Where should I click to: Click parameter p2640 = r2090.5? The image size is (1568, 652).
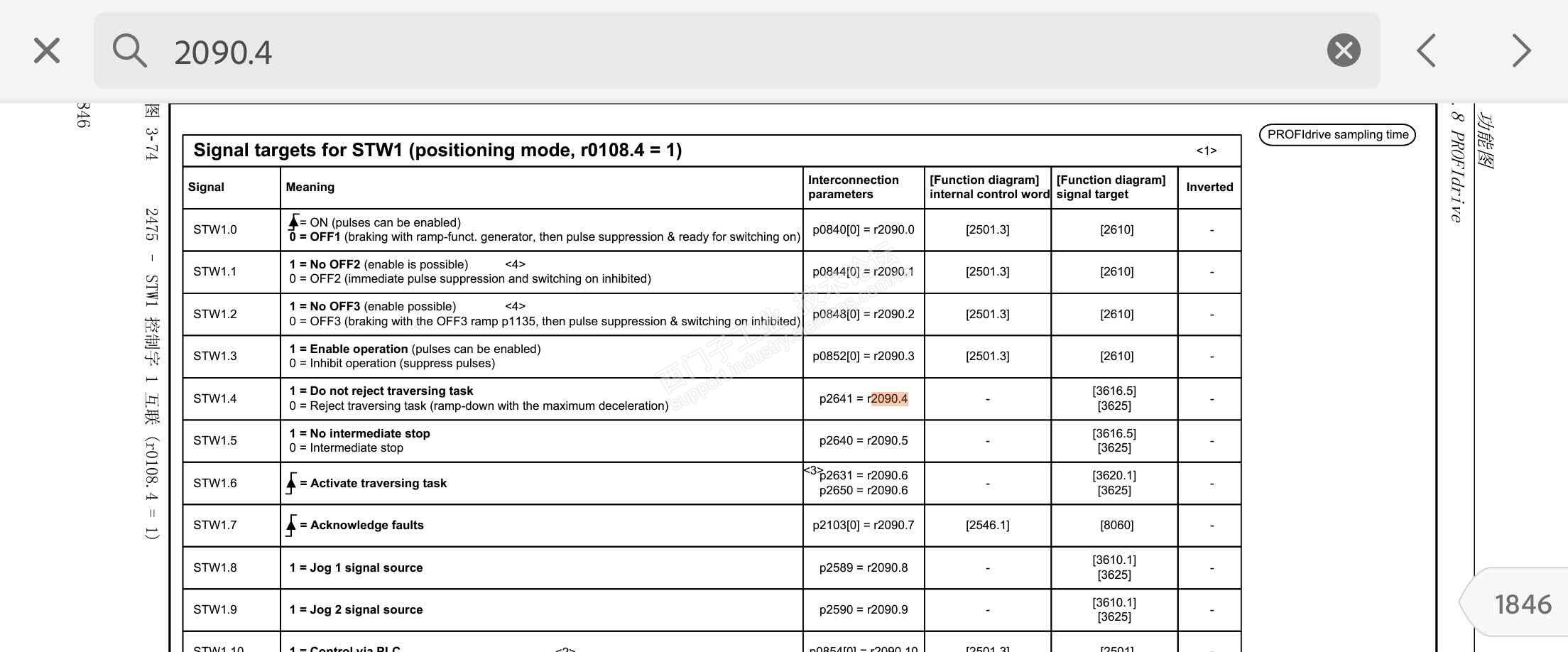864,440
